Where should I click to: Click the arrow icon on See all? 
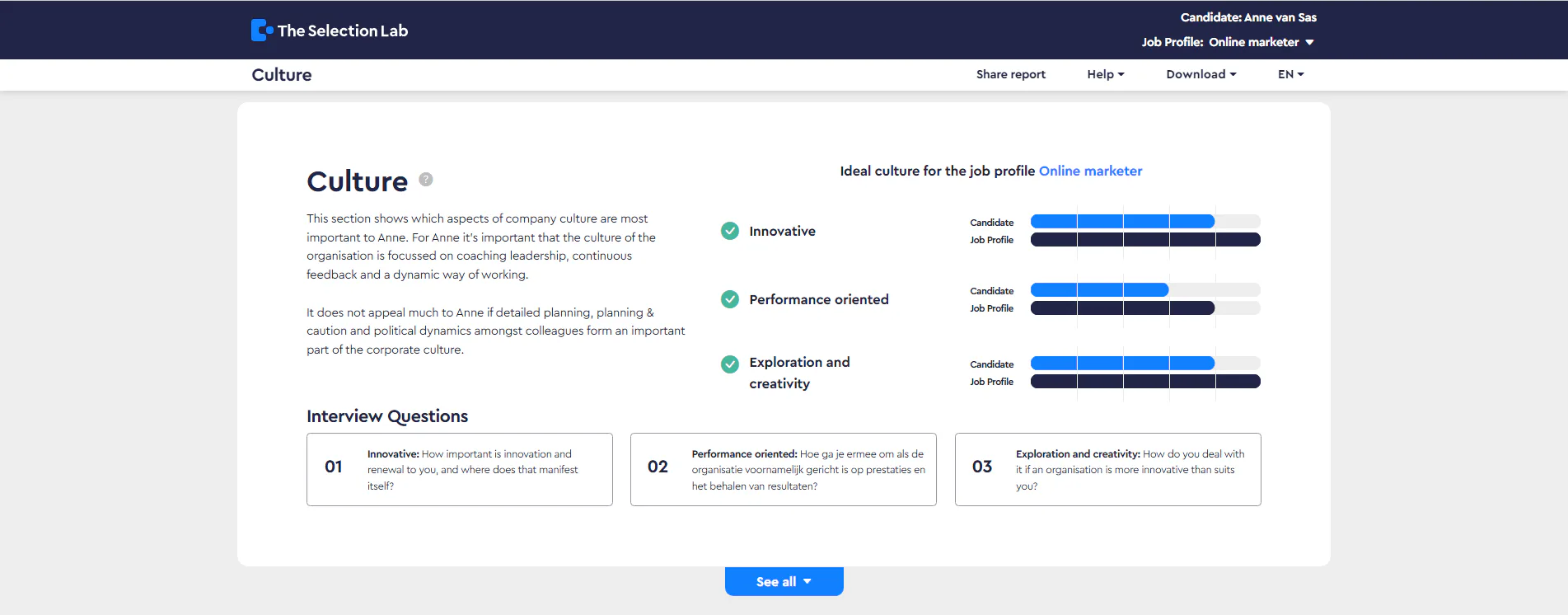pos(807,581)
